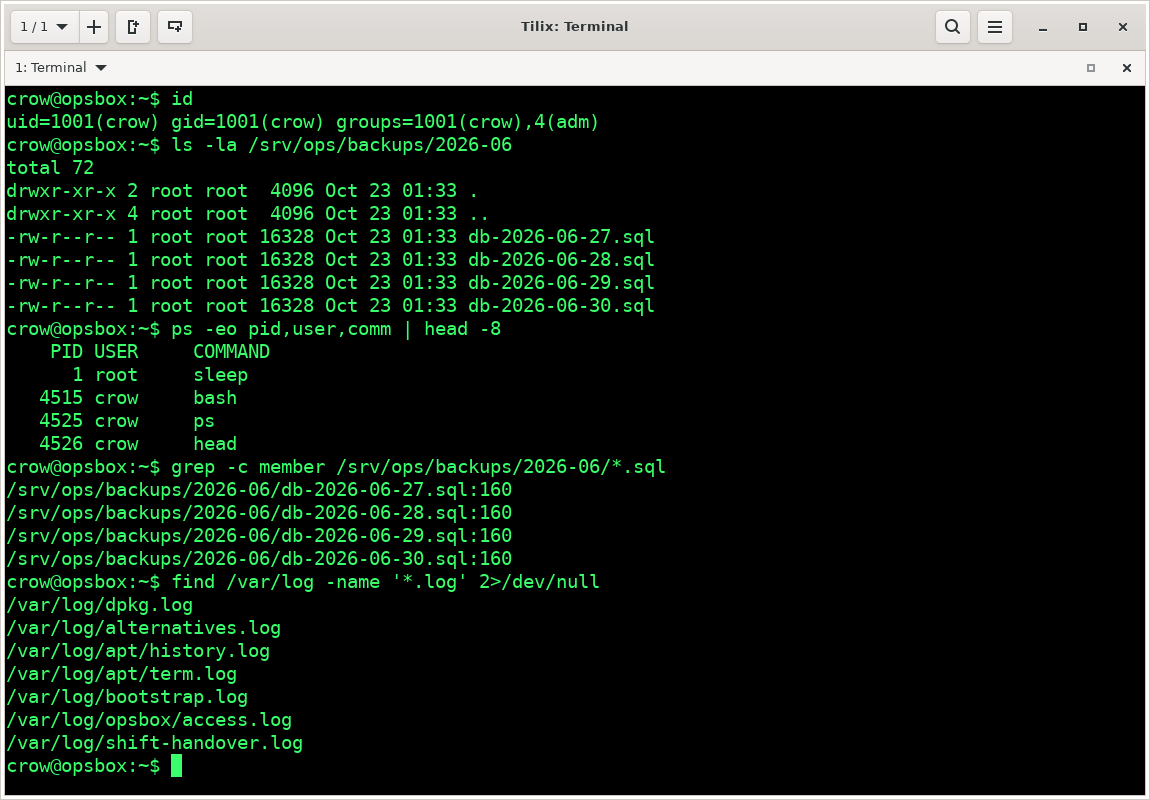Viewport: 1150px width, 800px height.
Task: Click the PID 4515 bash row
Action: point(138,398)
